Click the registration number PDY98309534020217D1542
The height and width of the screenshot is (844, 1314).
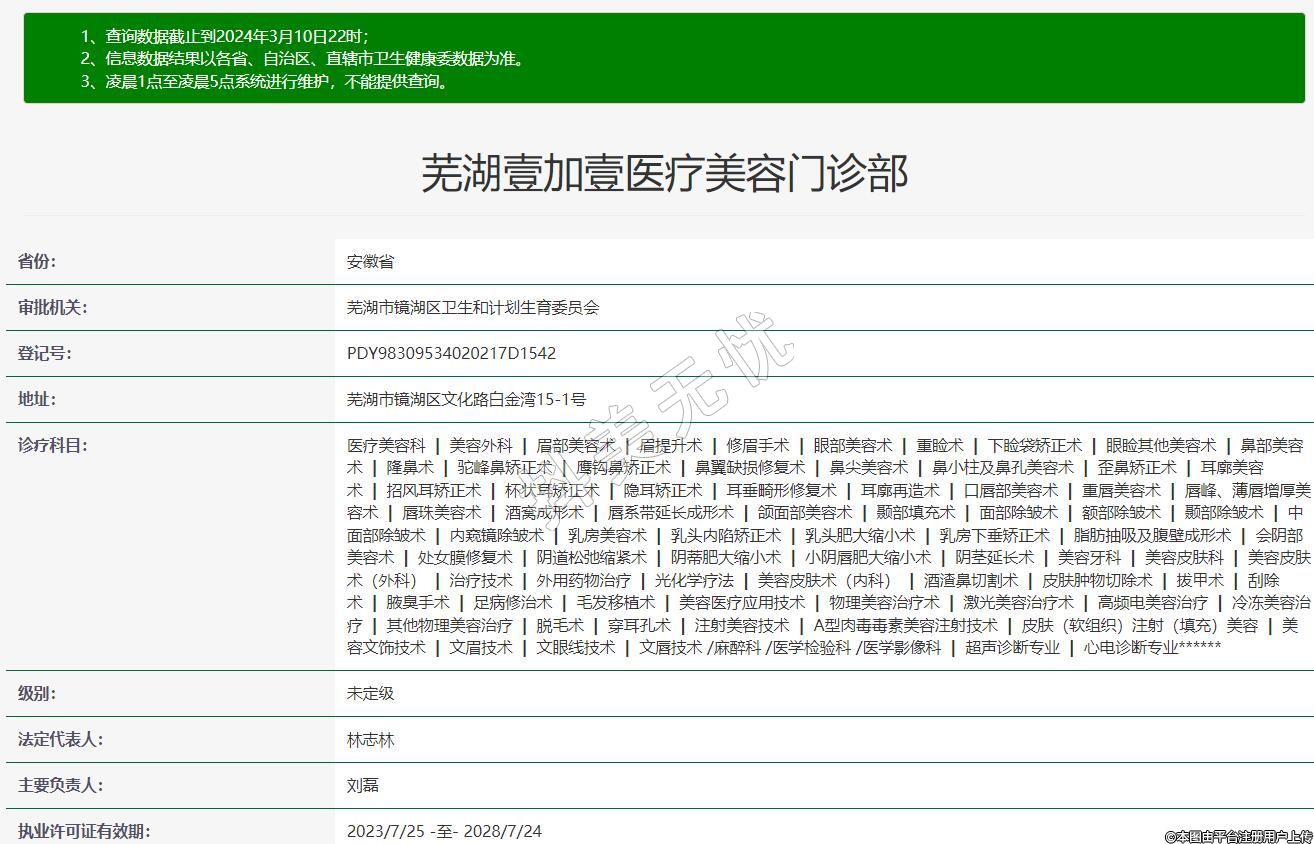451,354
